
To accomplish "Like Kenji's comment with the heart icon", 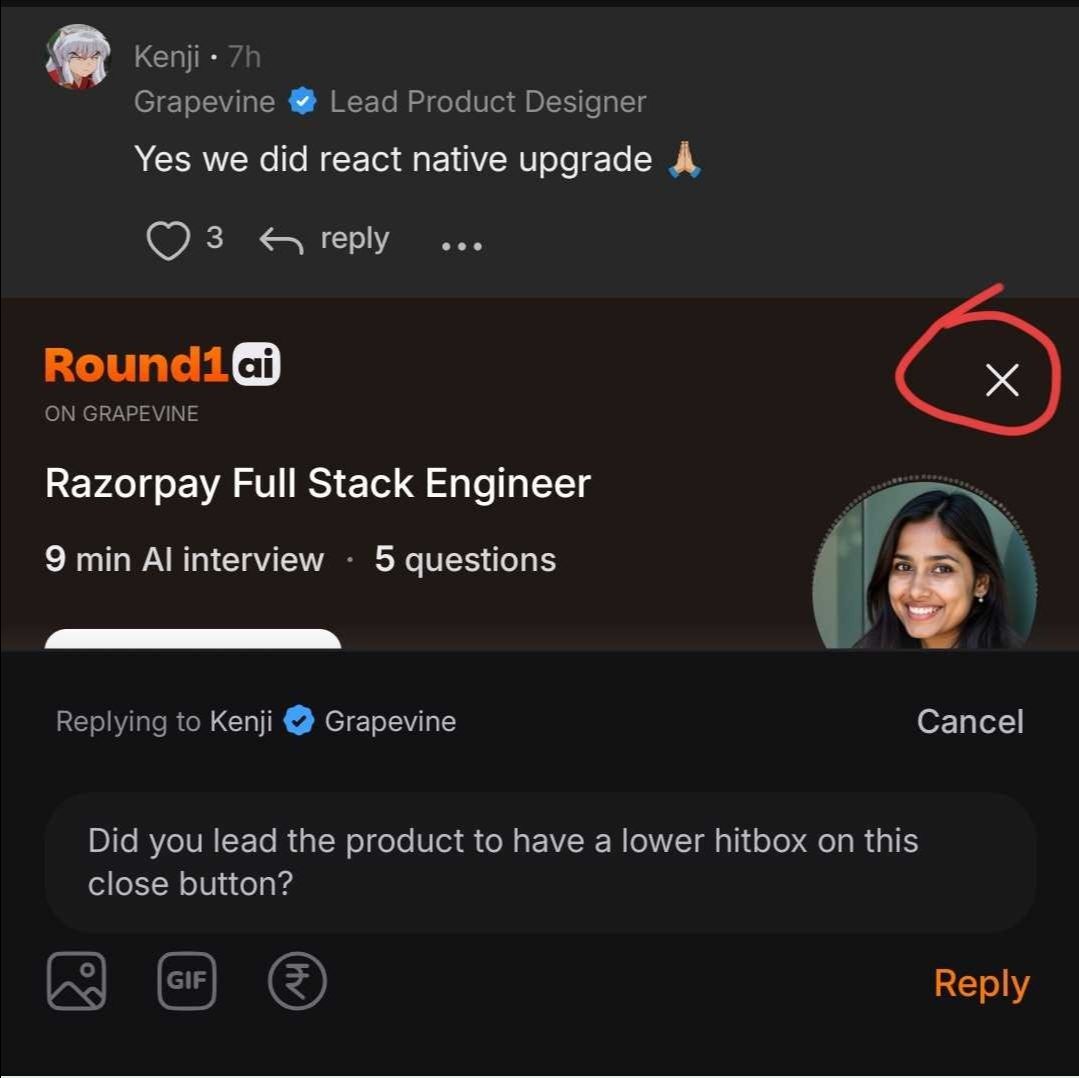I will tap(168, 240).
